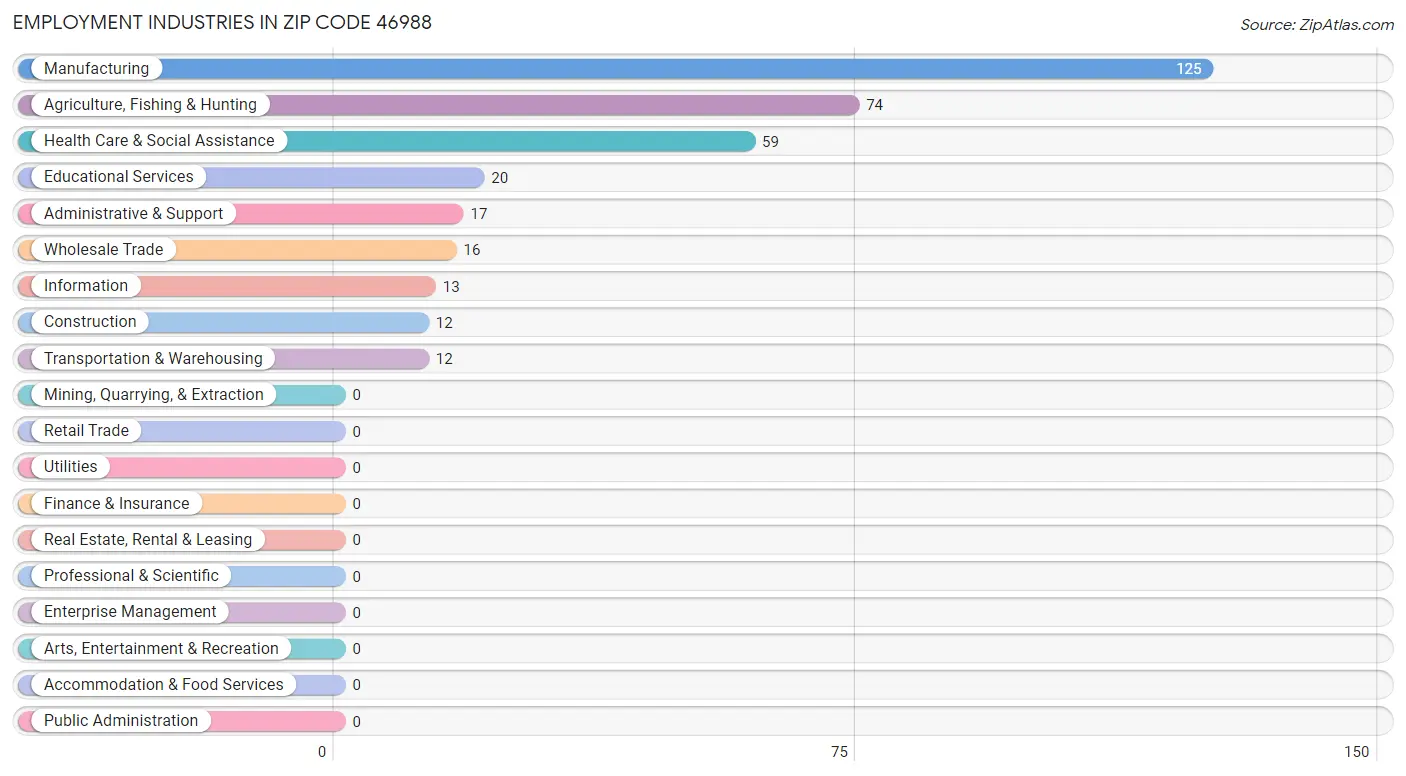Click the Educational Services value 20
The image size is (1406, 776).
coord(500,178)
